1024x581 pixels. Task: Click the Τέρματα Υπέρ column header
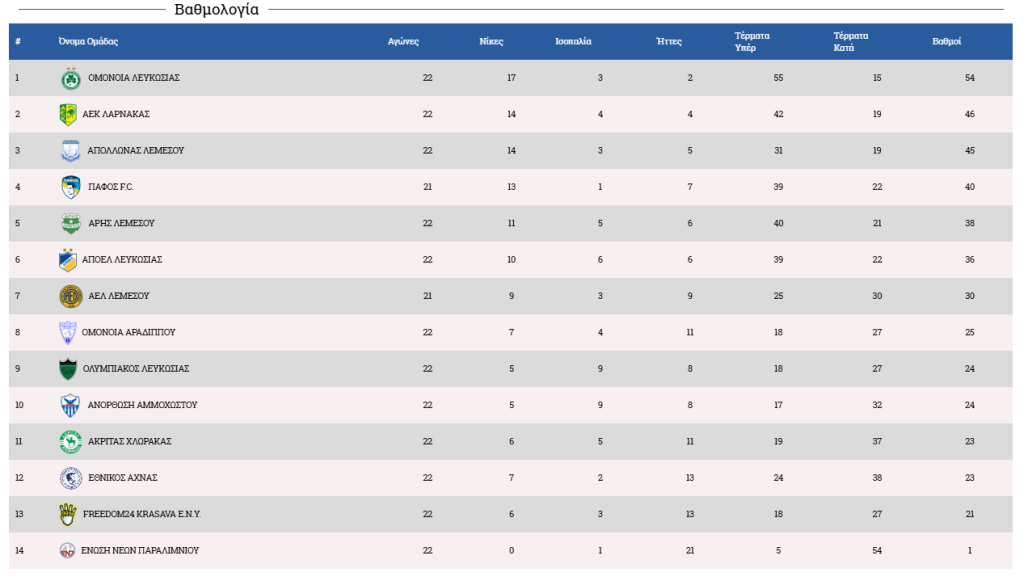752,42
